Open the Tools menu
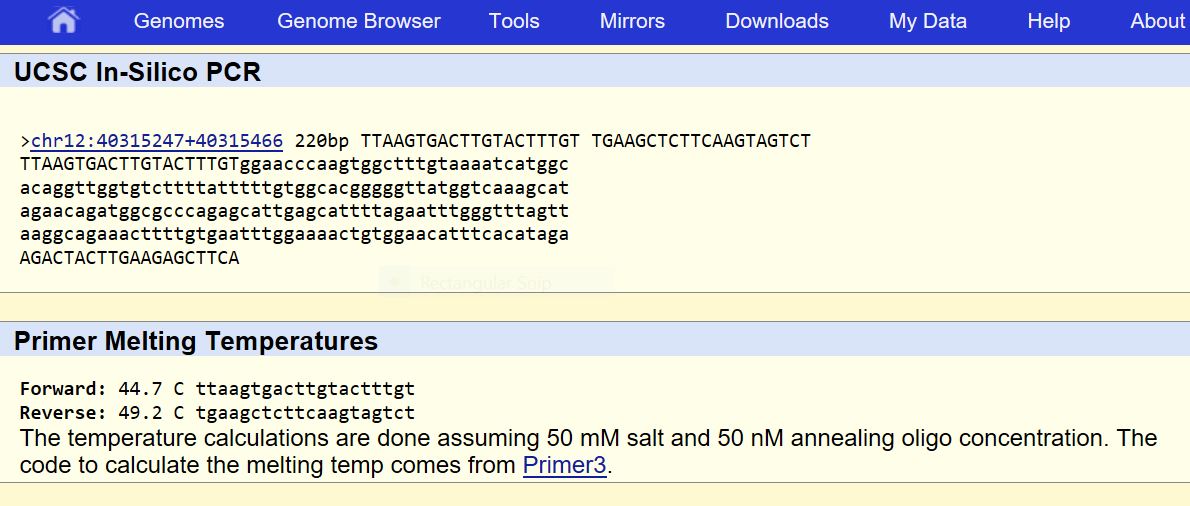Viewport: 1190px width, 506px height. 514,21
